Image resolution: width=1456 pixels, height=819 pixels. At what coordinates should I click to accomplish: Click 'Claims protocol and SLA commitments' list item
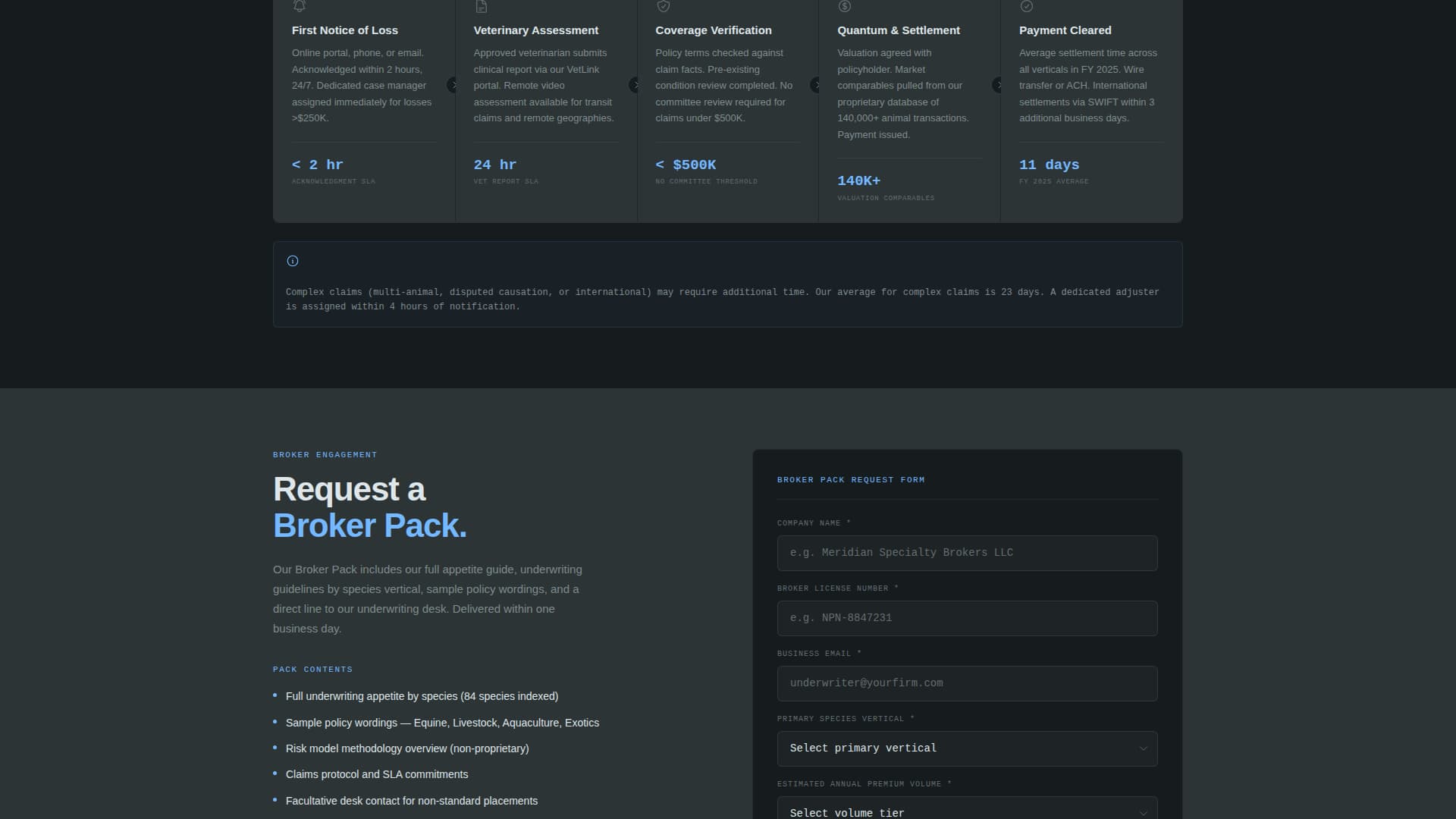point(377,774)
